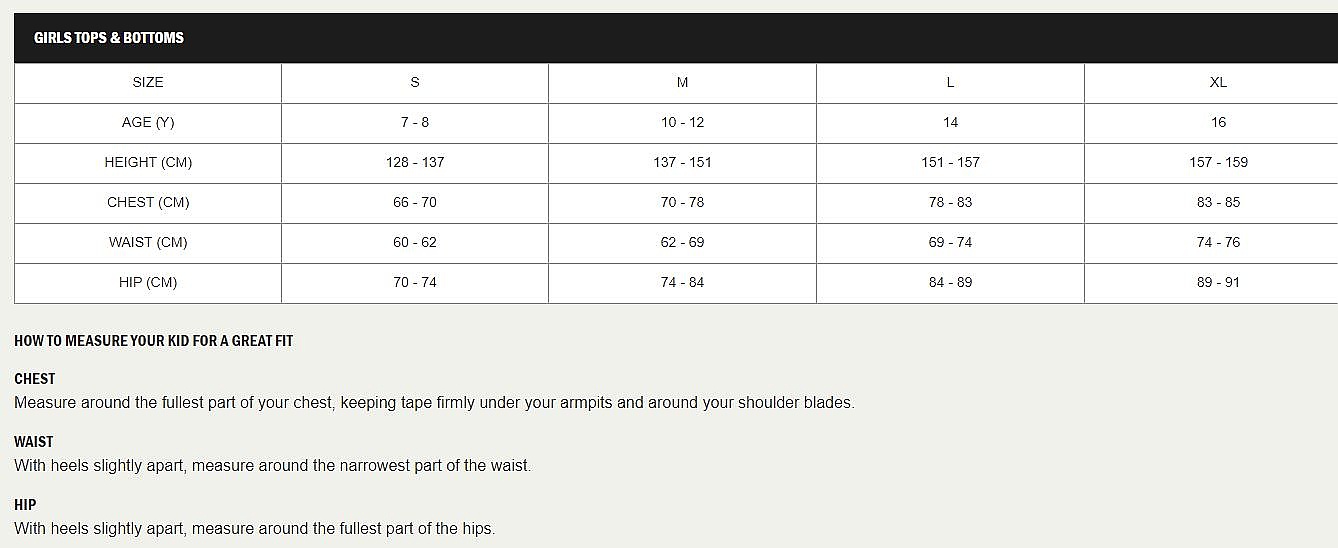Viewport: 1338px width, 548px height.
Task: Click the 78 - 83 chest cell
Action: click(950, 202)
